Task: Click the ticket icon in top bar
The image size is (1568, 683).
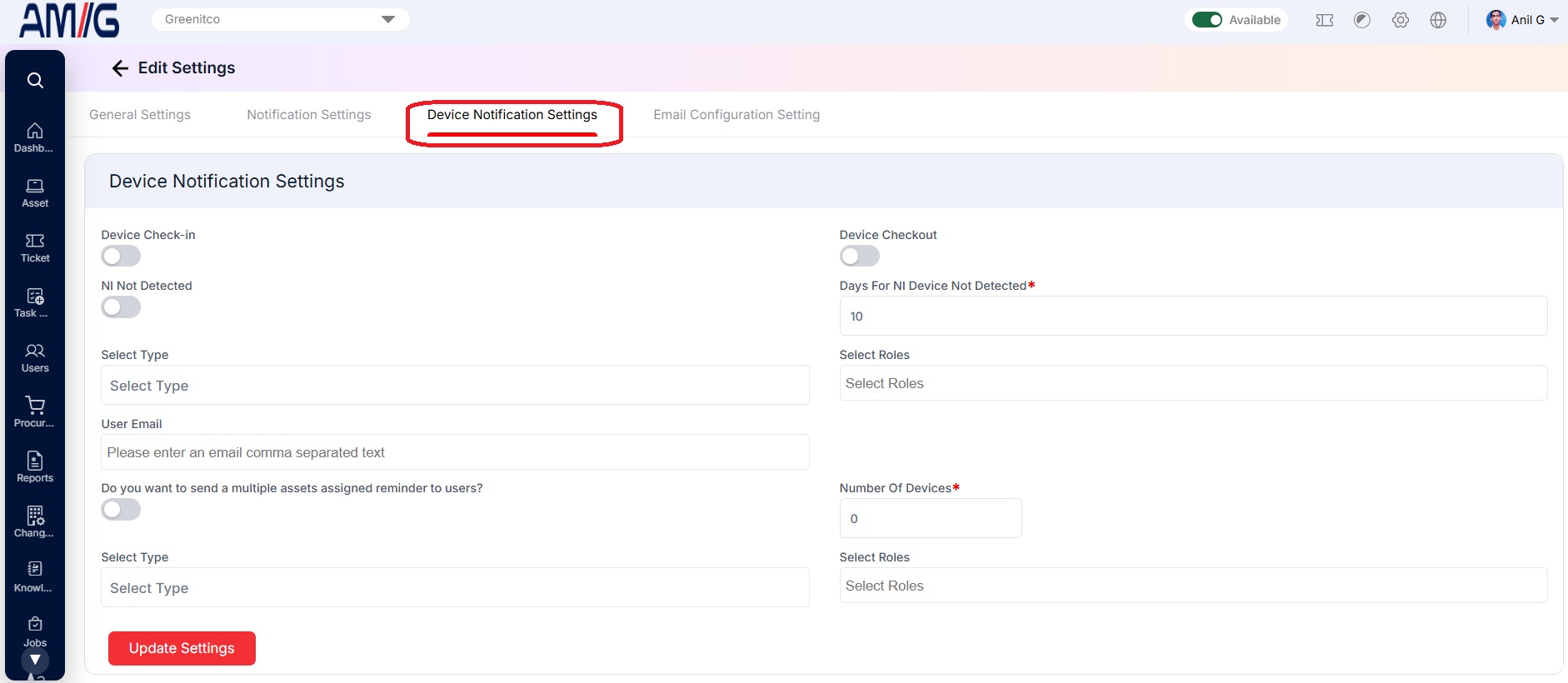Action: (x=1325, y=20)
